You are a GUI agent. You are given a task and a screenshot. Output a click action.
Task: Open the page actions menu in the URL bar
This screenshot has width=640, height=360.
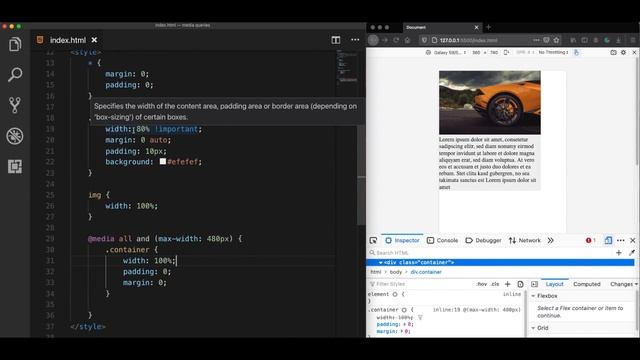(536, 40)
